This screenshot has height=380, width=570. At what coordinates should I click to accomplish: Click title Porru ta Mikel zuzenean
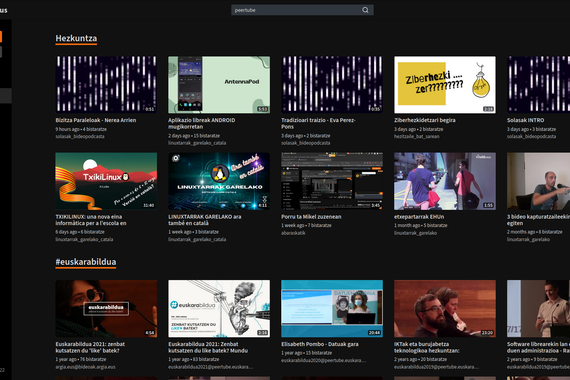(x=311, y=217)
